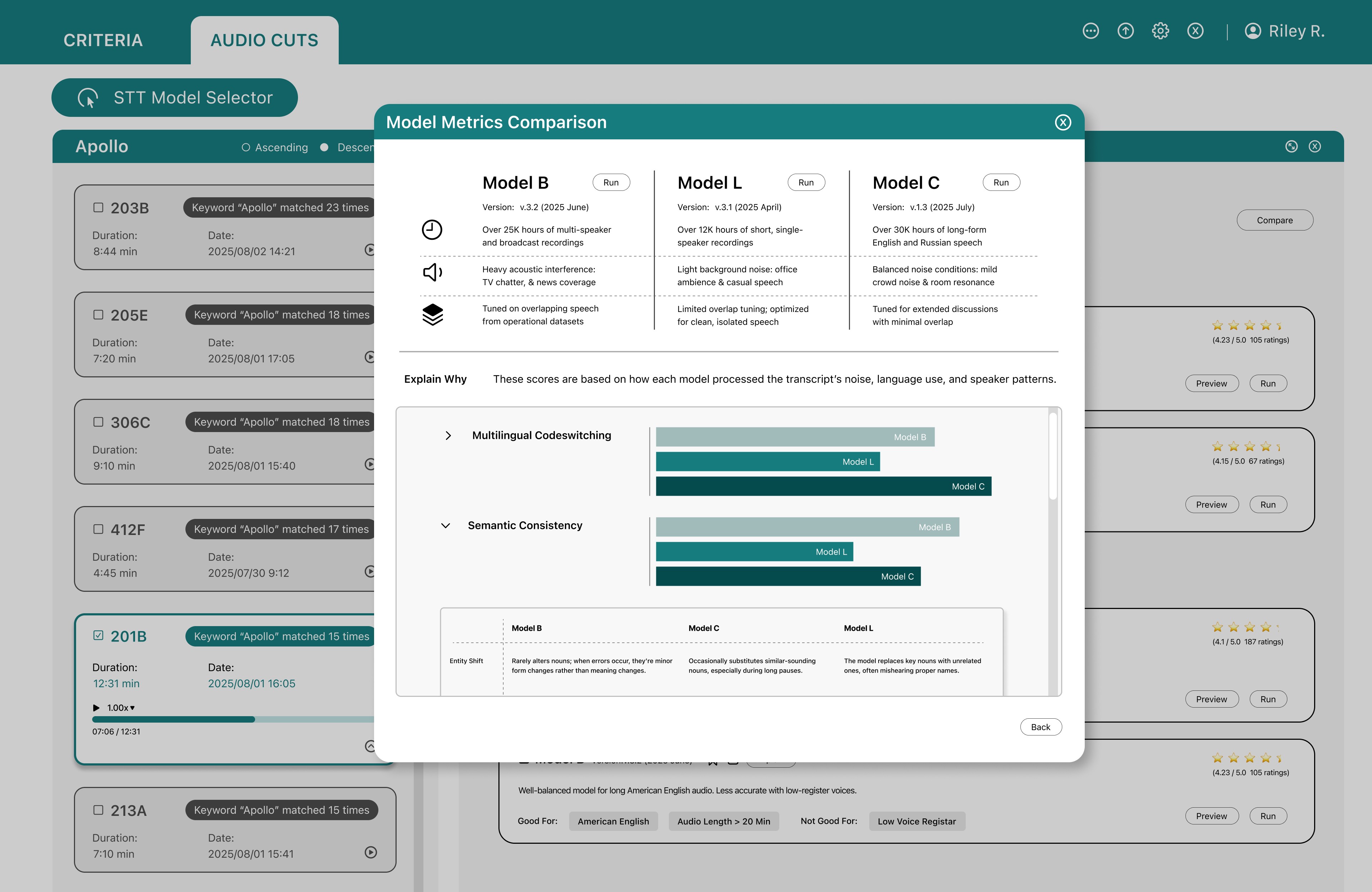Select the Ascending sort radio button
This screenshot has width=1372, height=892.
pyautogui.click(x=245, y=148)
